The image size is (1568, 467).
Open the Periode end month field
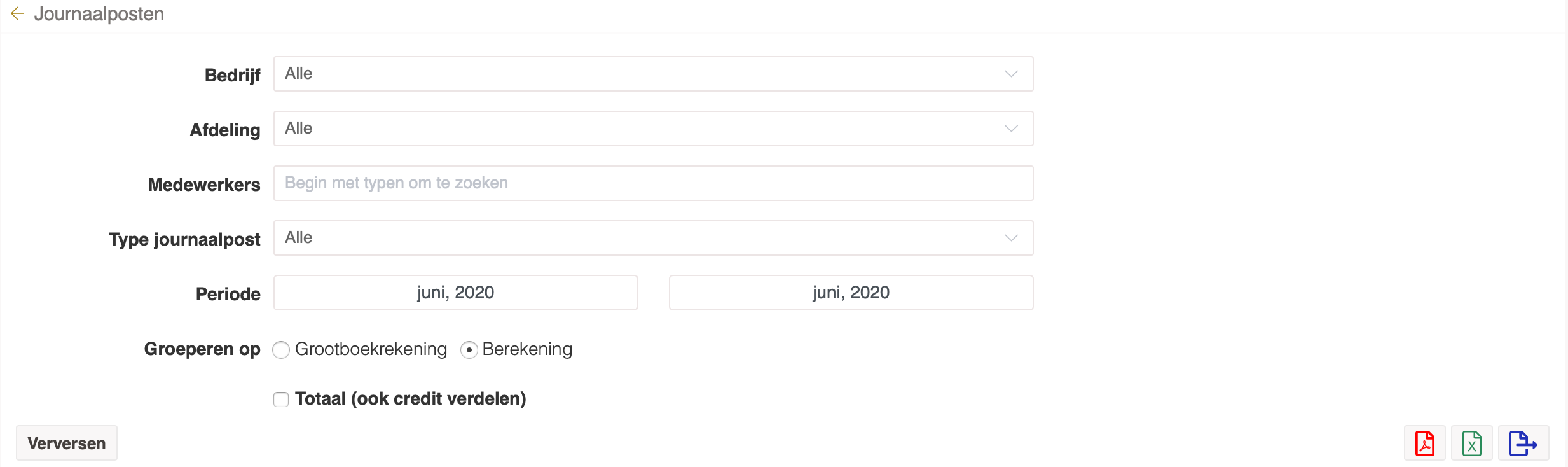851,293
